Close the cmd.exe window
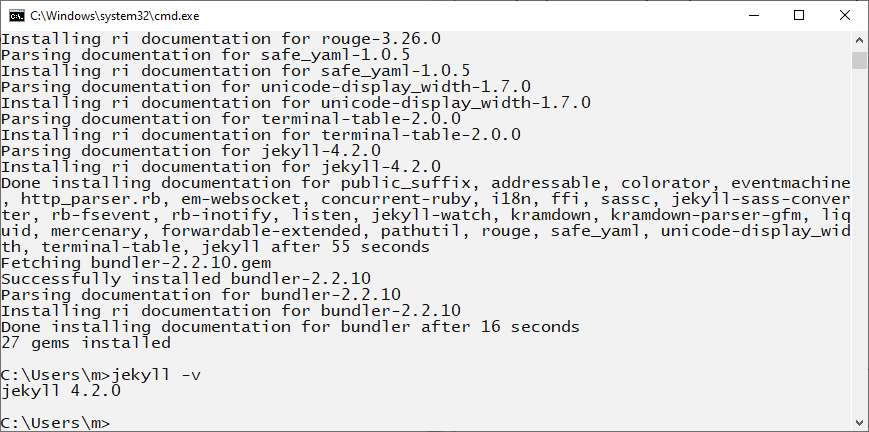 tap(845, 15)
